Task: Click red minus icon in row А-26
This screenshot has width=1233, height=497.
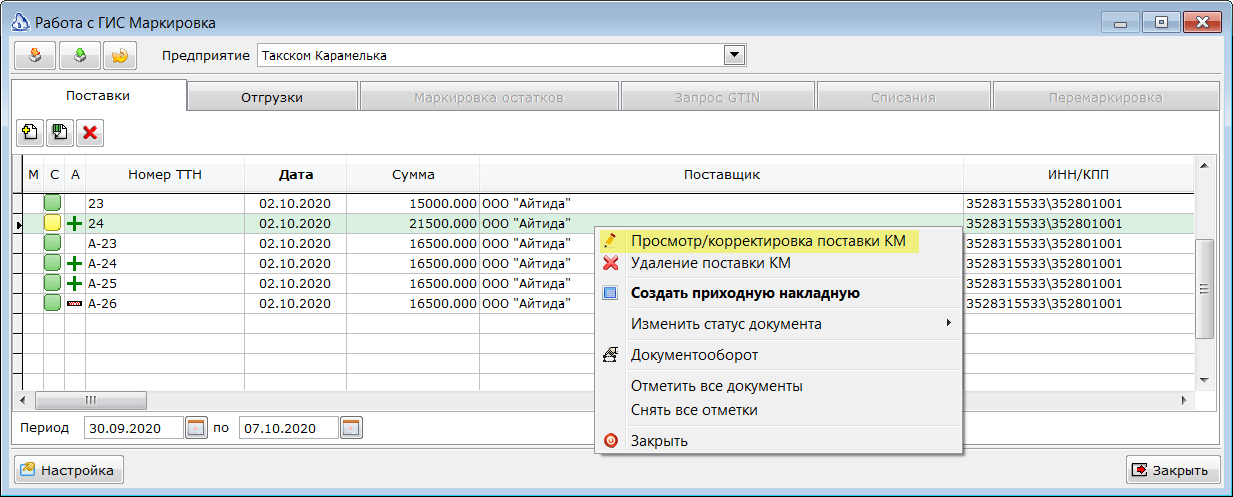Action: tap(74, 303)
